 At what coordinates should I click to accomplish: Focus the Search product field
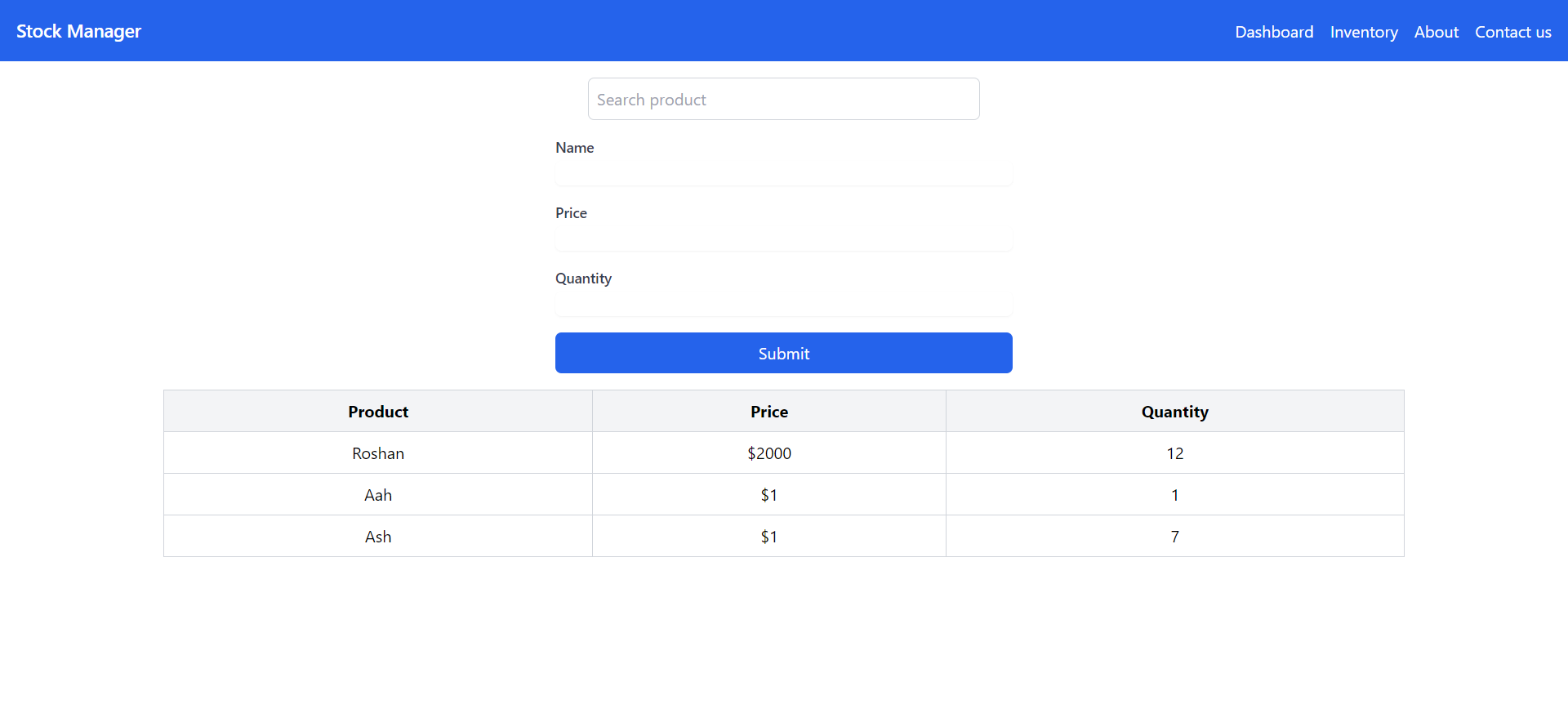(784, 99)
